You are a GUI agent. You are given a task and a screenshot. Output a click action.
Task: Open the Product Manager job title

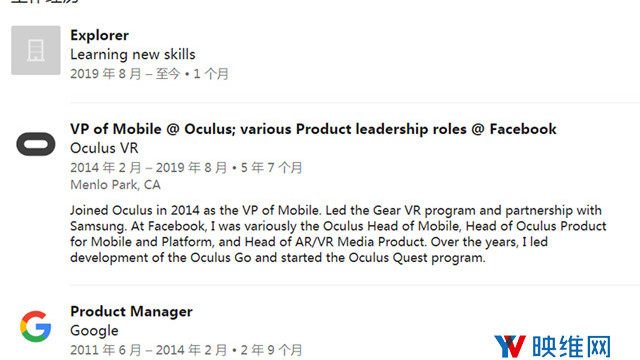[131, 311]
